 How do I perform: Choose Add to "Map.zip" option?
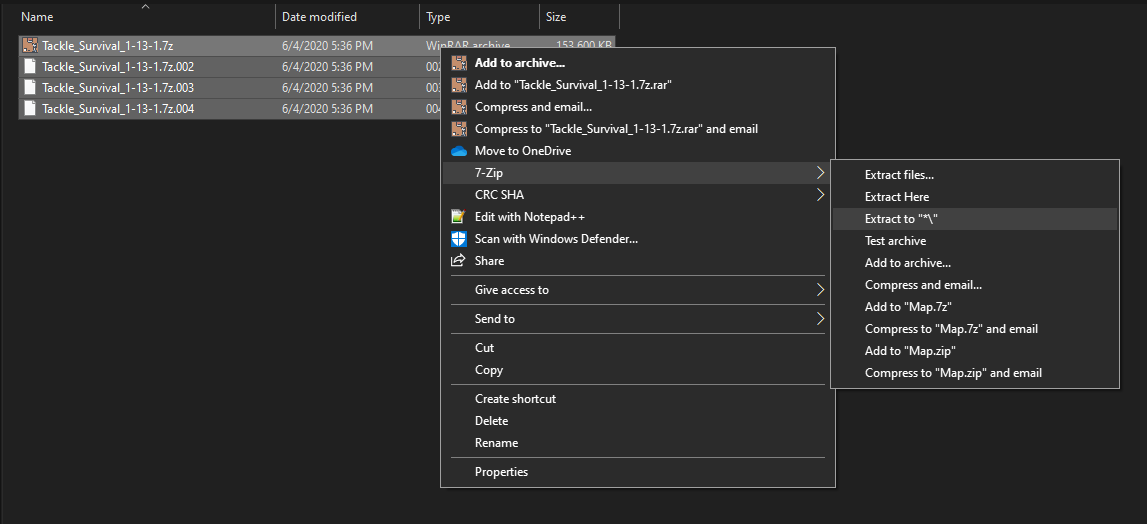click(910, 351)
